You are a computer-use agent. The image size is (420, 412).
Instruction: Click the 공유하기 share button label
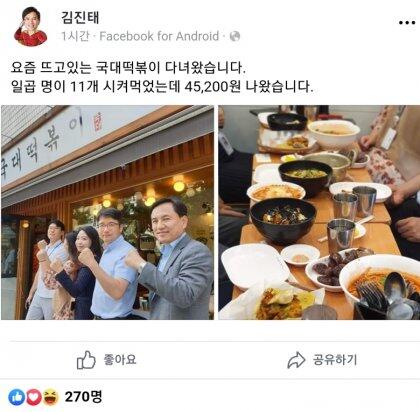335,360
